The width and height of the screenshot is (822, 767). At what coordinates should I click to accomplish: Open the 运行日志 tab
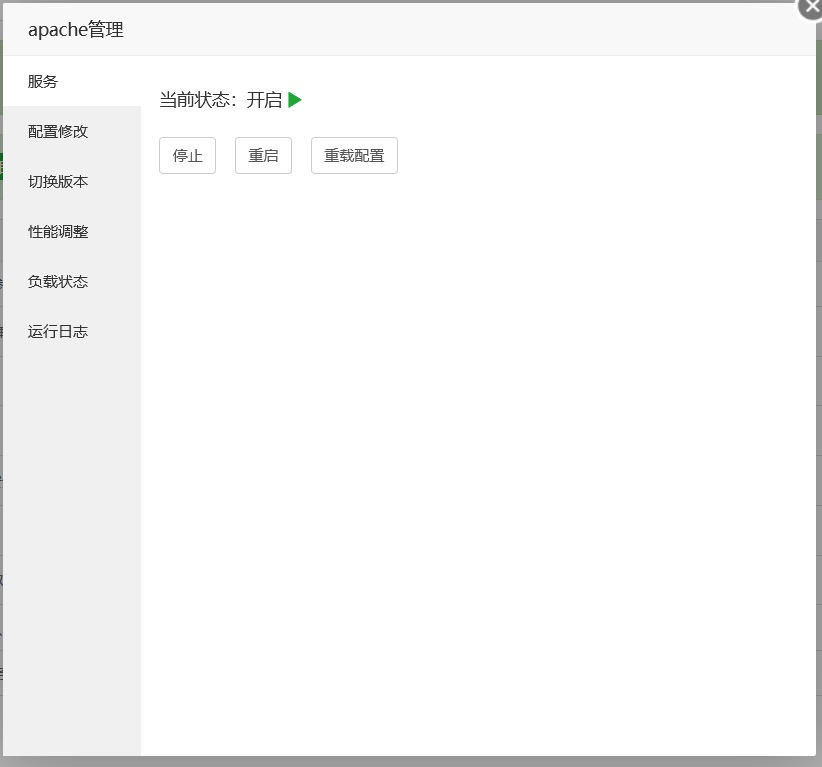(x=58, y=332)
